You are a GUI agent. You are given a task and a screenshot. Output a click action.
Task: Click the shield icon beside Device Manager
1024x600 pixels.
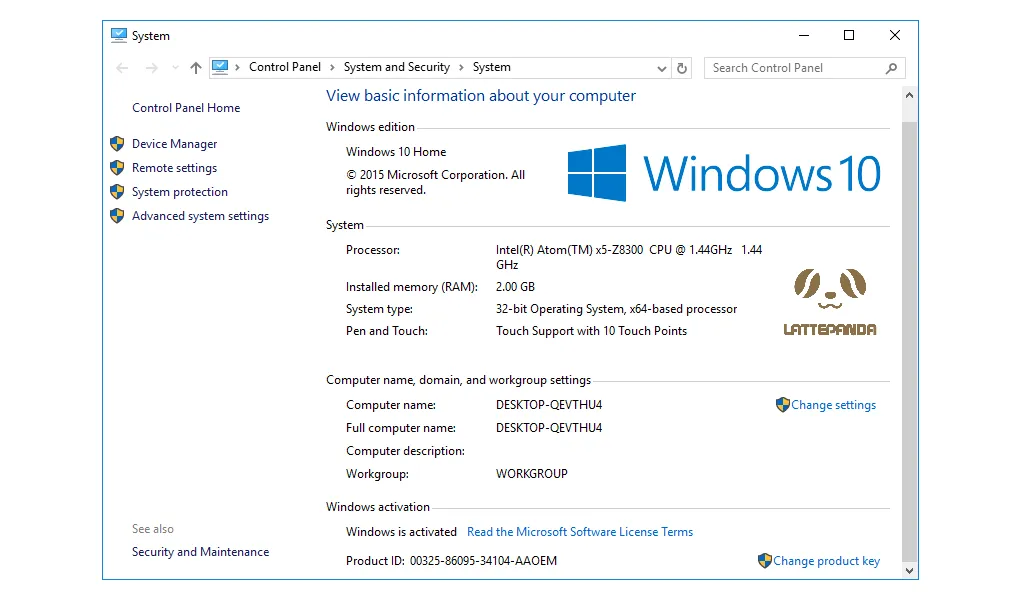(117, 144)
